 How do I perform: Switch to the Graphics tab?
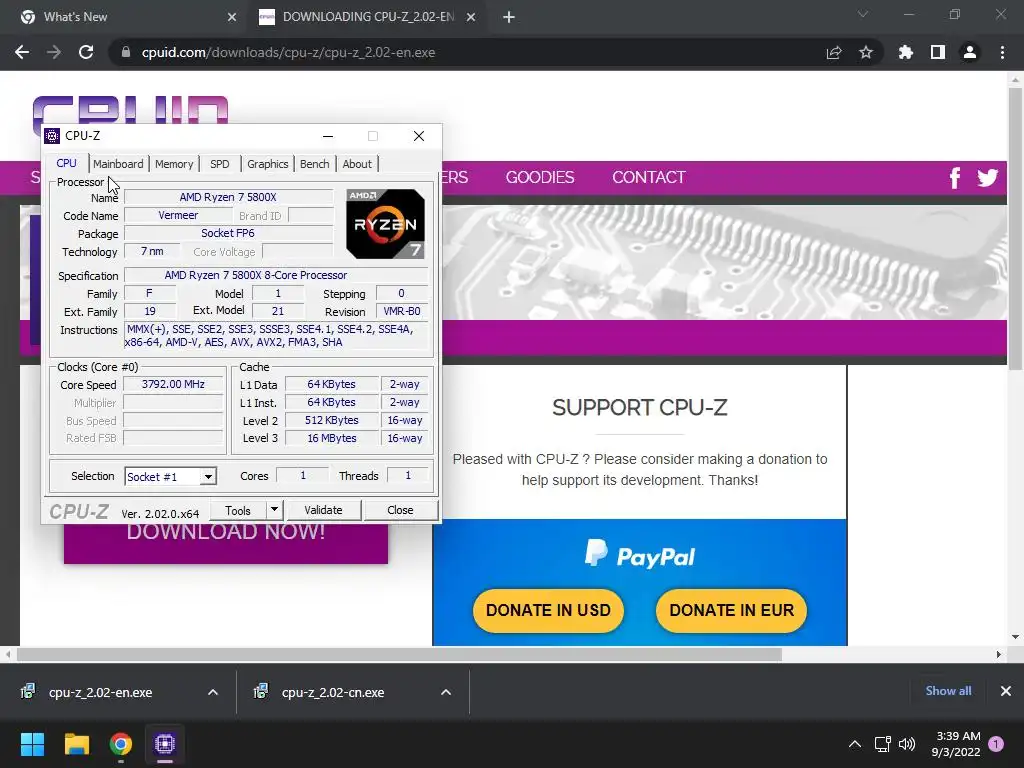coord(268,164)
